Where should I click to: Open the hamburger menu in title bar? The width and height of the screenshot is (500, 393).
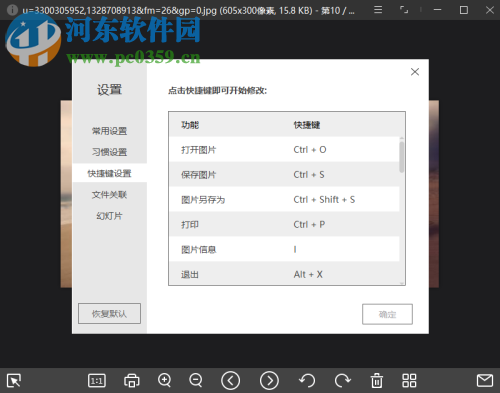378,10
